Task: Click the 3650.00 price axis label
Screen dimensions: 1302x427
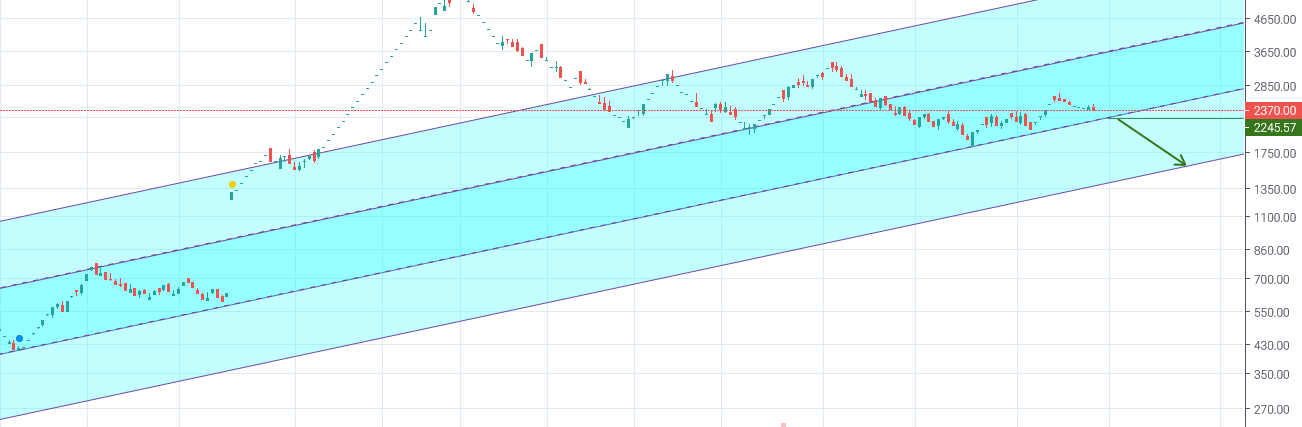Action: 1274,52
